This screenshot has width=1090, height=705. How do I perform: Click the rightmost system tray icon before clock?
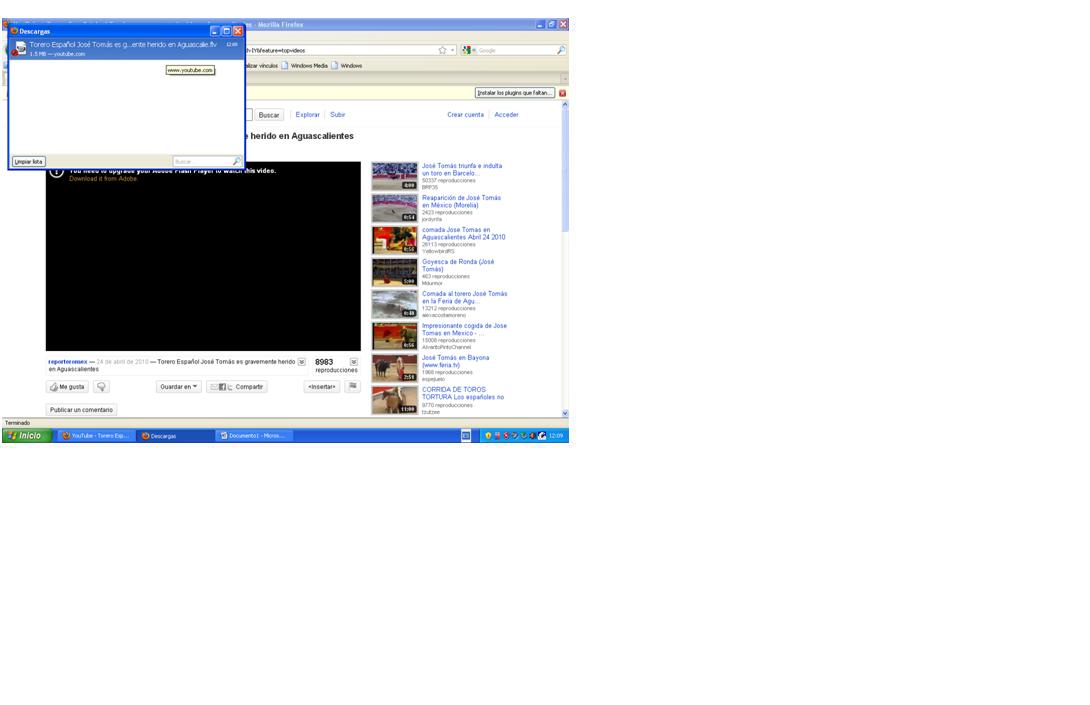(x=542, y=436)
